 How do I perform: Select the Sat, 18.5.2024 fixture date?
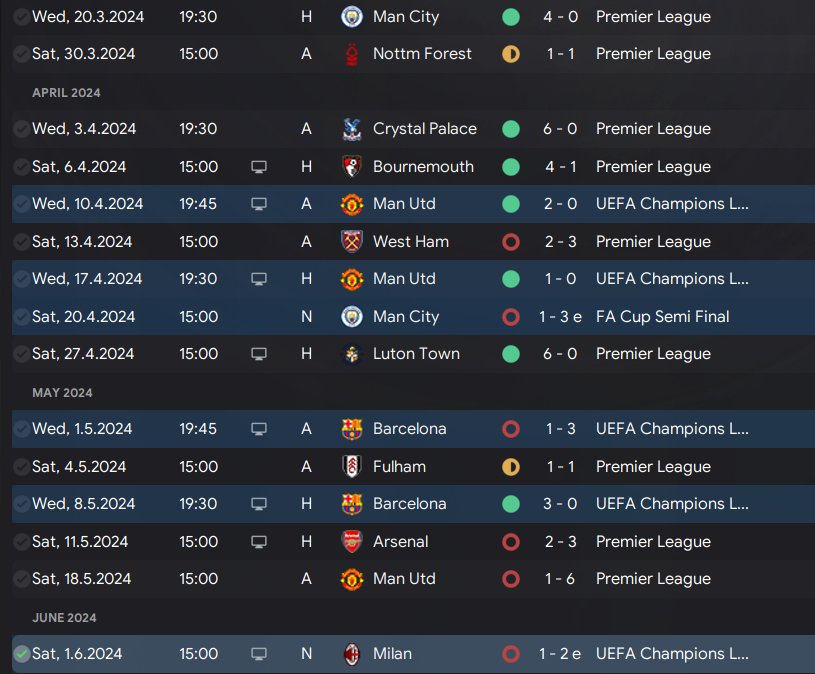tap(80, 579)
